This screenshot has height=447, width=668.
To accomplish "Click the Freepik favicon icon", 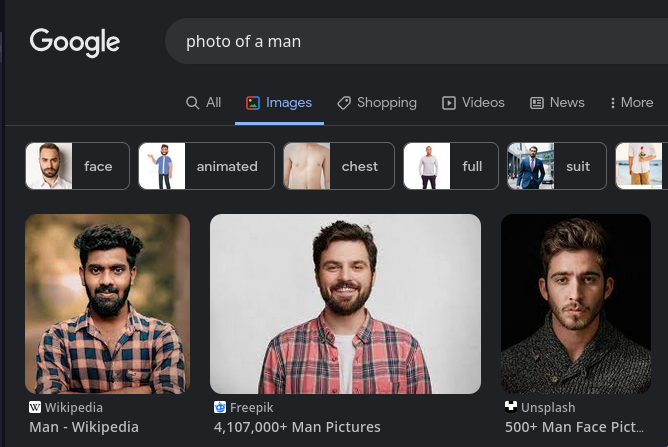I will pyautogui.click(x=220, y=408).
